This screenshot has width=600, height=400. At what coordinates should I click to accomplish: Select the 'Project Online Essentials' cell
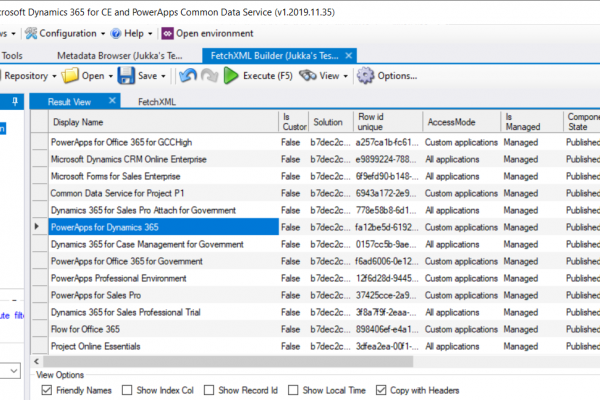(163, 346)
